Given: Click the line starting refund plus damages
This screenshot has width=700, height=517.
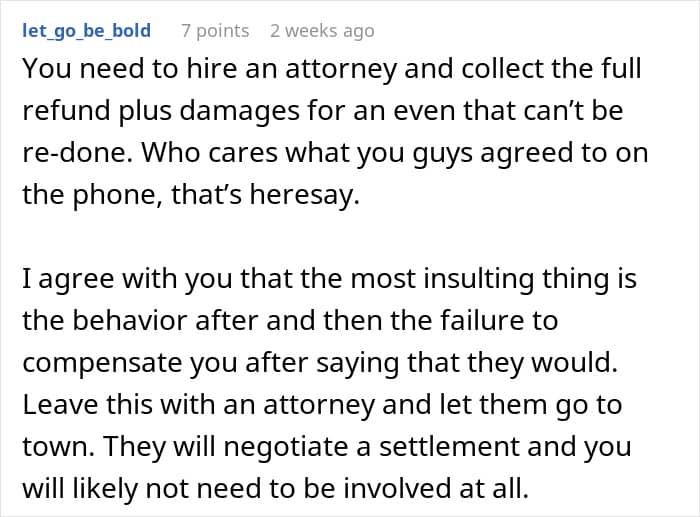Looking at the screenshot, I should tap(323, 110).
